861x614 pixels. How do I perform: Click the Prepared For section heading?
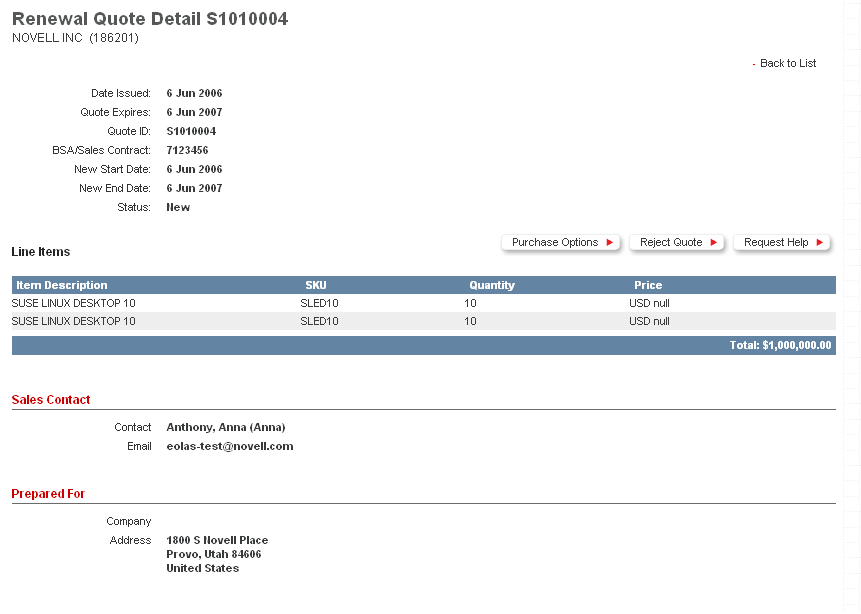[48, 494]
